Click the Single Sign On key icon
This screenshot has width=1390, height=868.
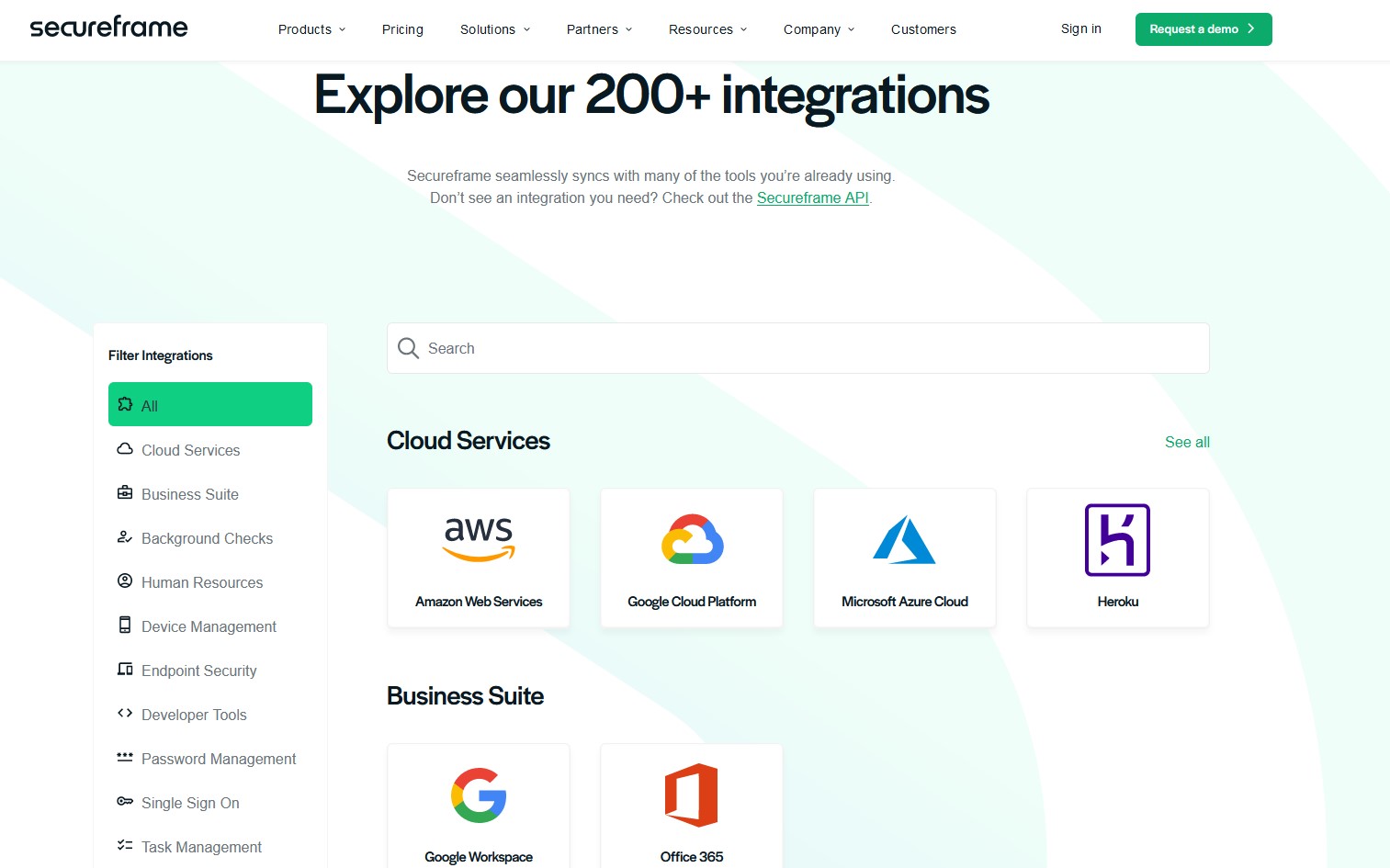pyautogui.click(x=125, y=801)
